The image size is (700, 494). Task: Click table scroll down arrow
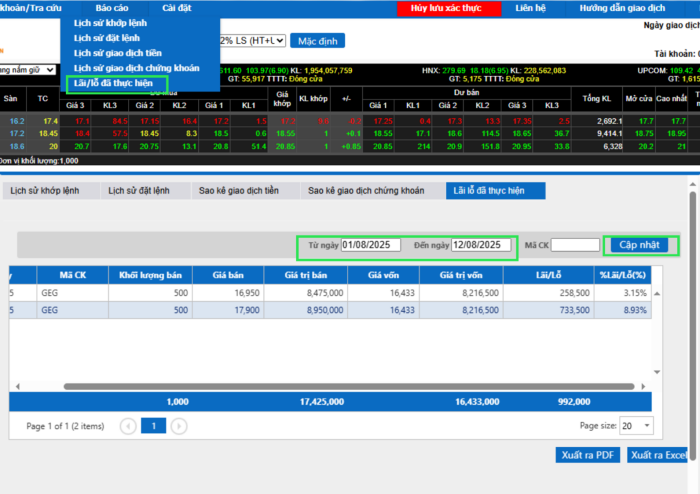tap(657, 372)
